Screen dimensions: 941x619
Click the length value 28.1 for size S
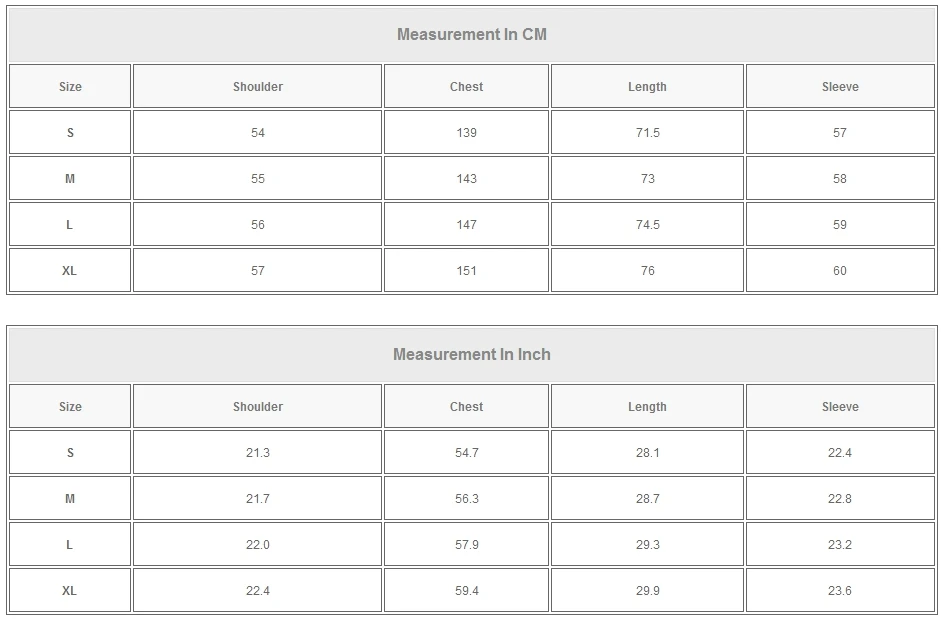[648, 453]
